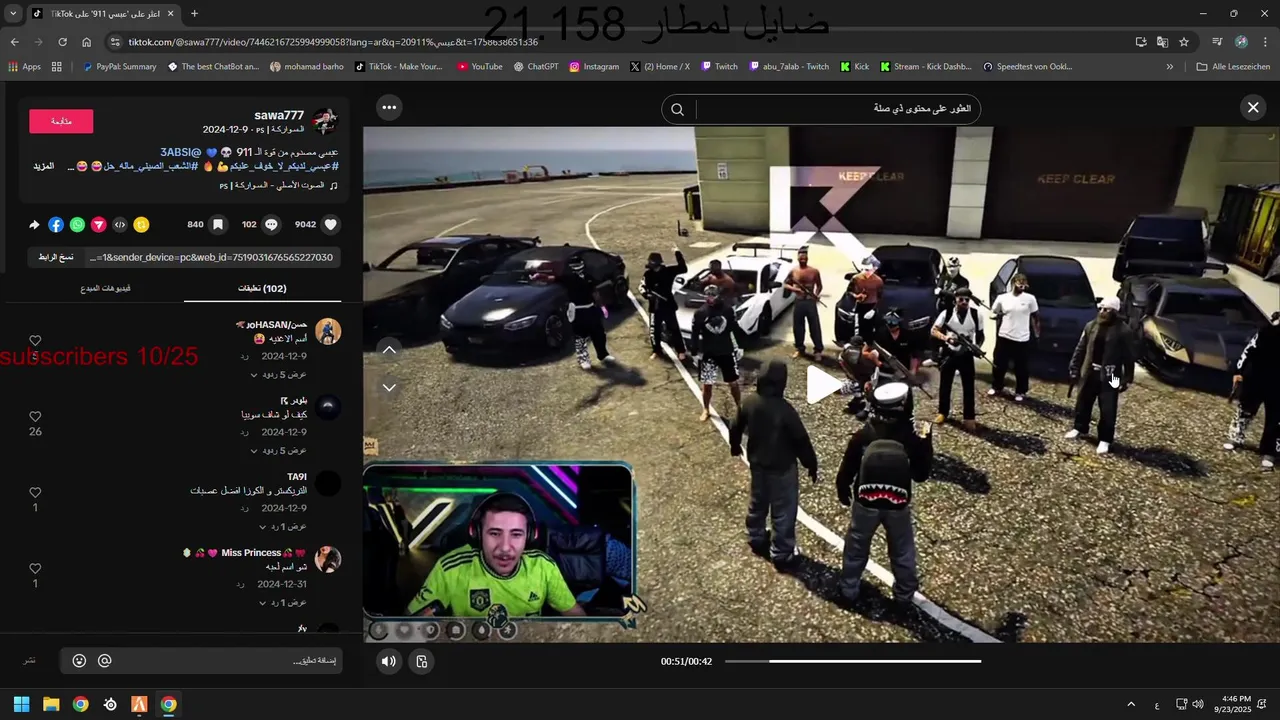This screenshot has height=720, width=1280.
Task: Open the Miss Princess commenter avatar
Action: pyautogui.click(x=328, y=559)
